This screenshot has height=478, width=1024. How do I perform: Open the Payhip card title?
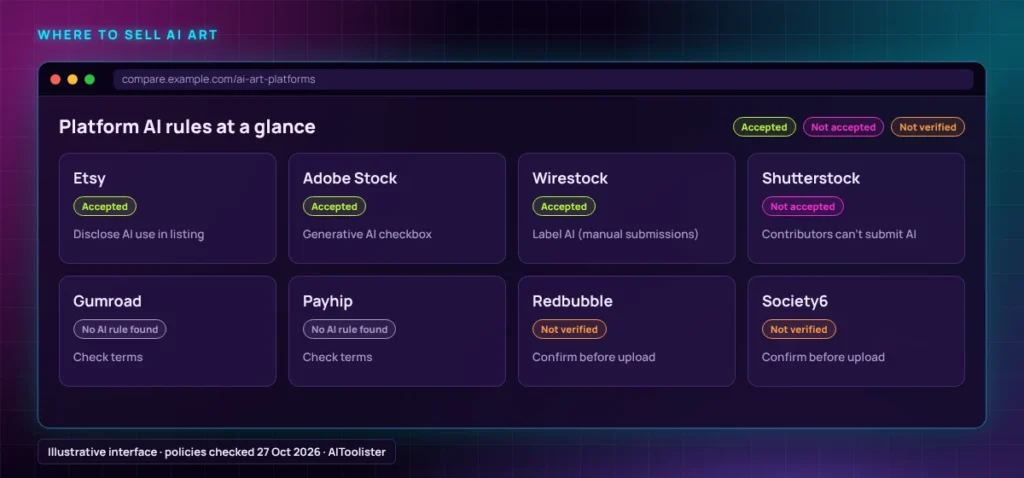[x=327, y=301]
